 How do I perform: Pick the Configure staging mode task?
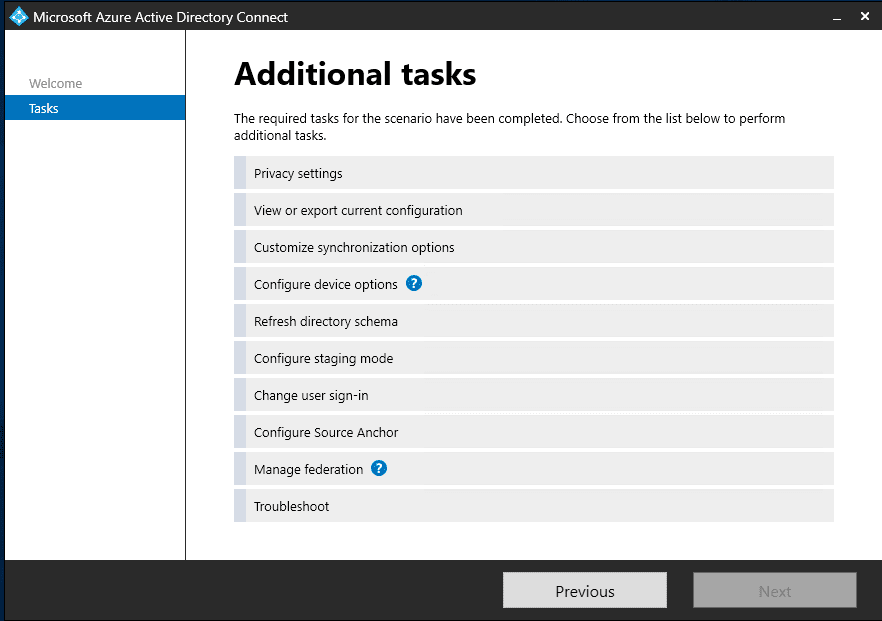[534, 358]
